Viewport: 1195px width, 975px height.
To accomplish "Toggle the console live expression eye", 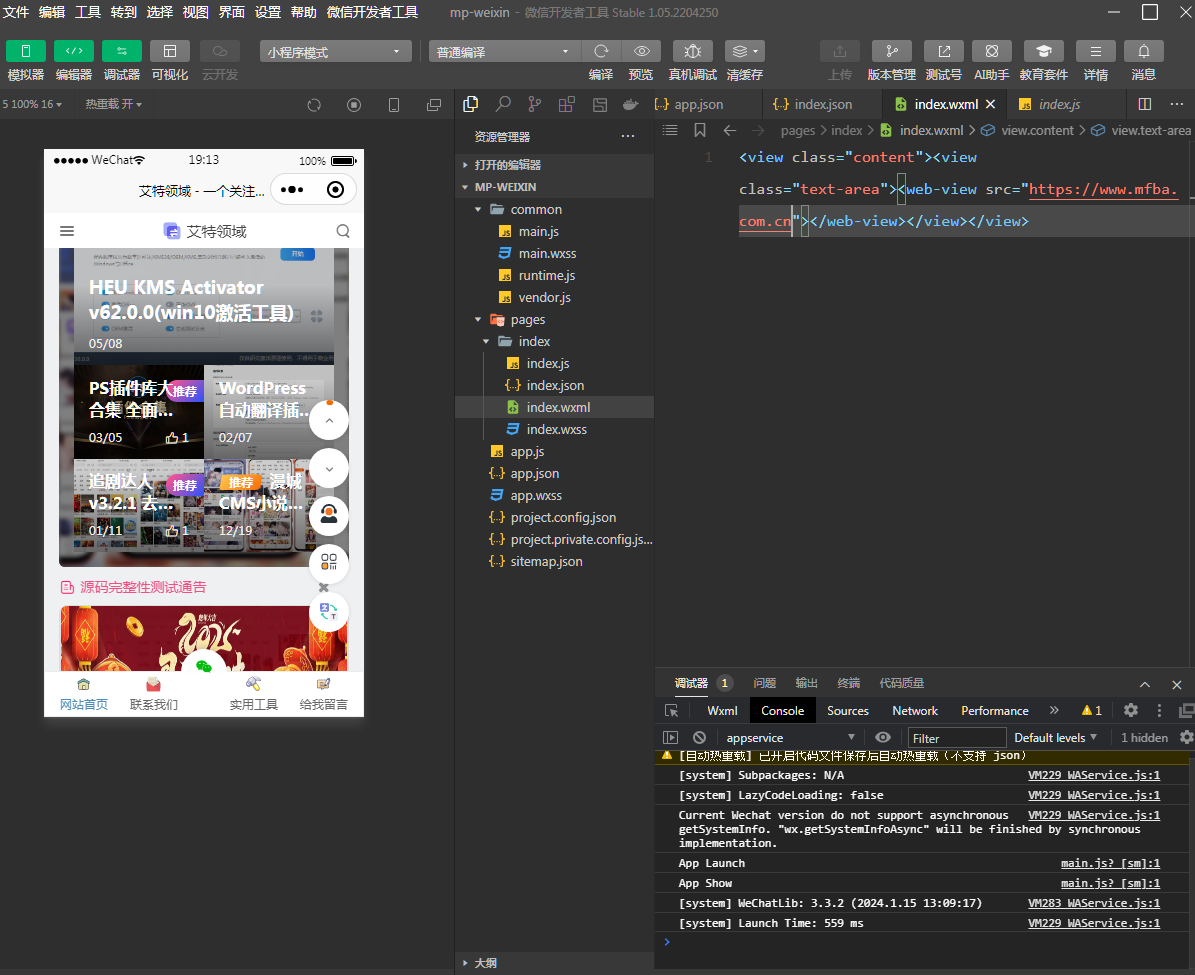I will click(883, 737).
